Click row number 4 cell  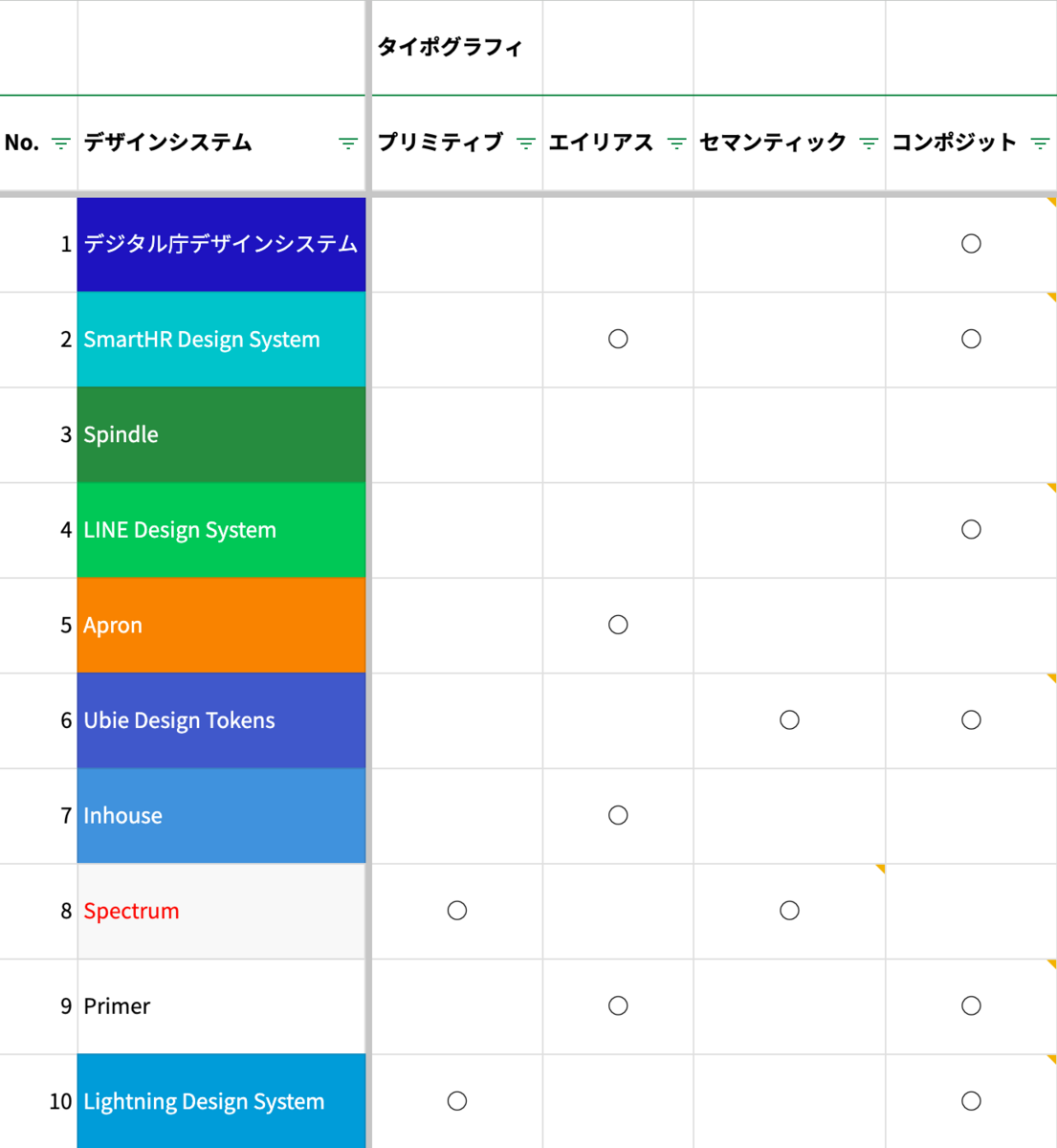click(x=38, y=530)
